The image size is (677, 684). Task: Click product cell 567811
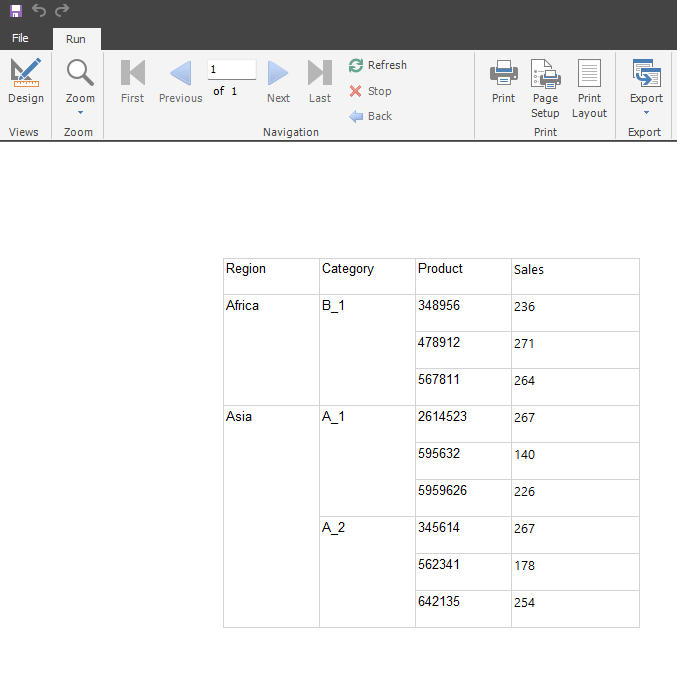pyautogui.click(x=463, y=387)
